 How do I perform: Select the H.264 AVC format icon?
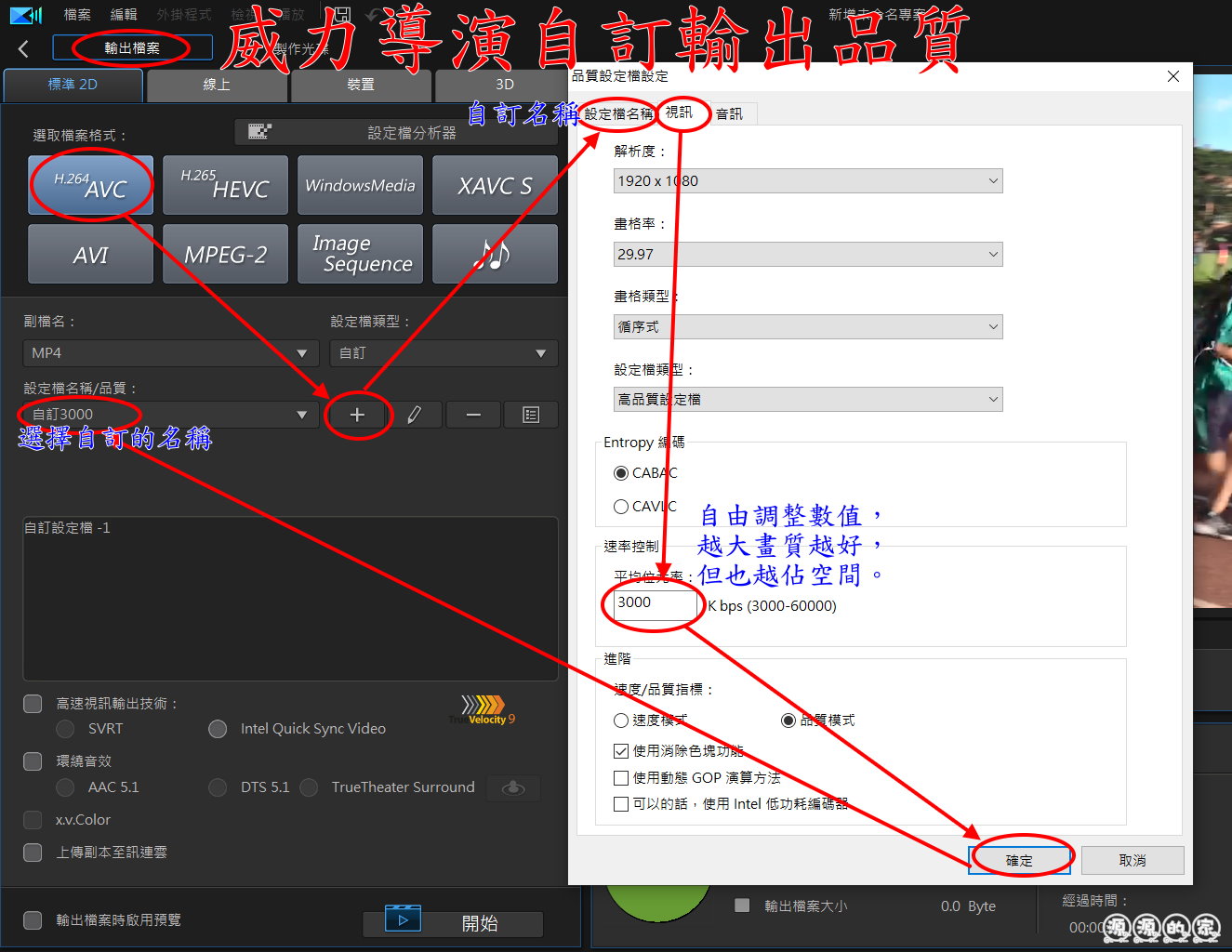(x=90, y=185)
